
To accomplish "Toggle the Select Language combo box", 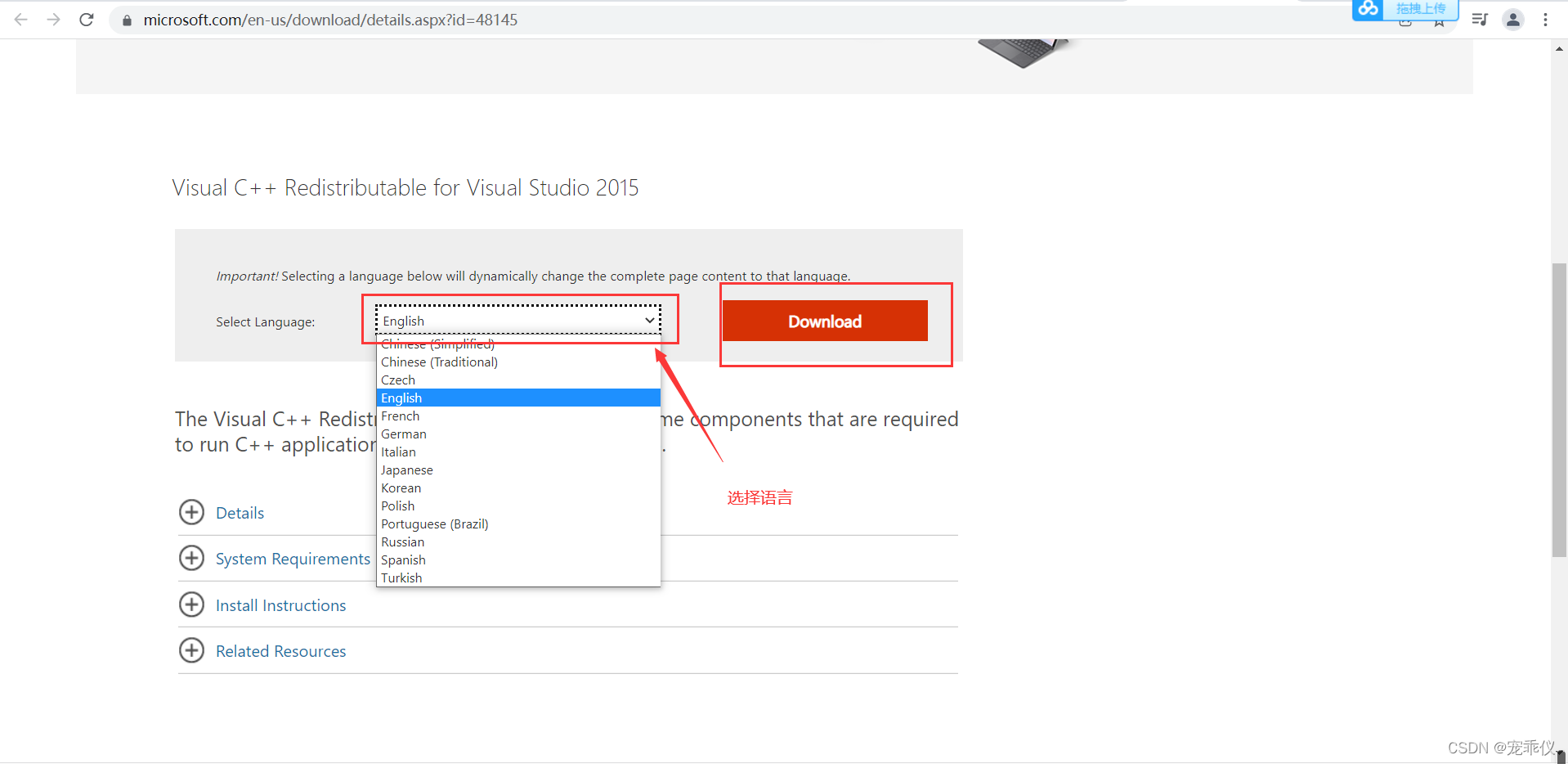I will [x=518, y=320].
